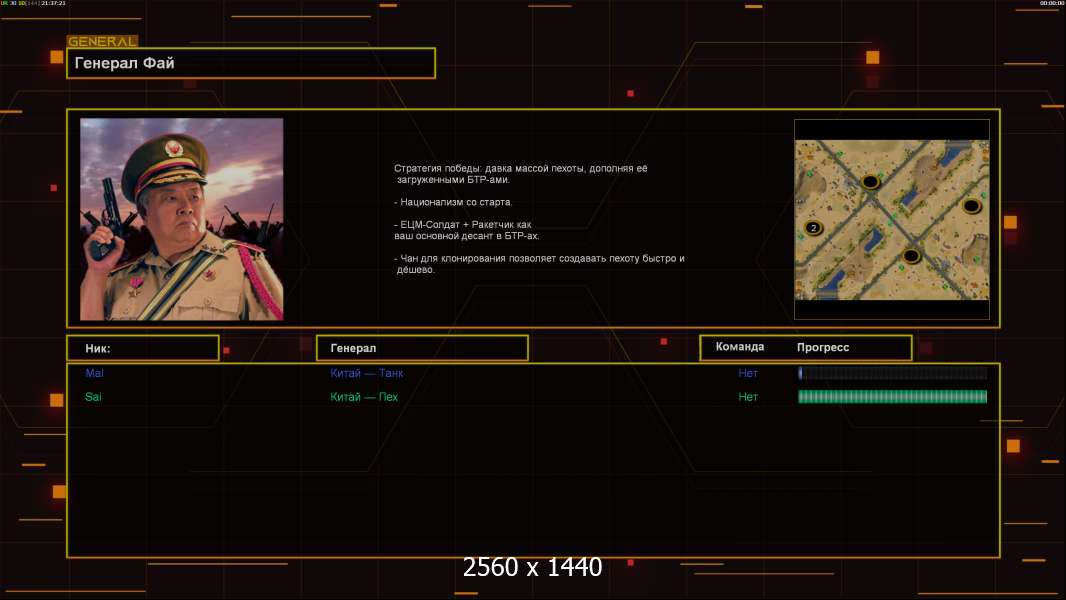Viewport: 1066px width, 600px height.
Task: Click the rightmost empty start position on map
Action: click(x=972, y=205)
